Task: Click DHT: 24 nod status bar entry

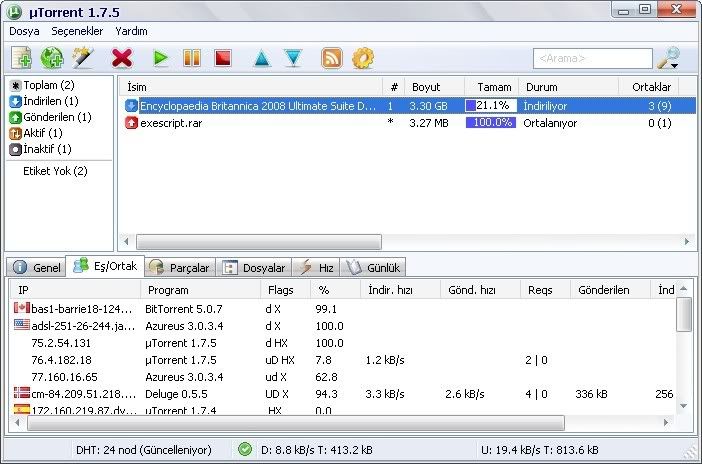Action: click(144, 450)
